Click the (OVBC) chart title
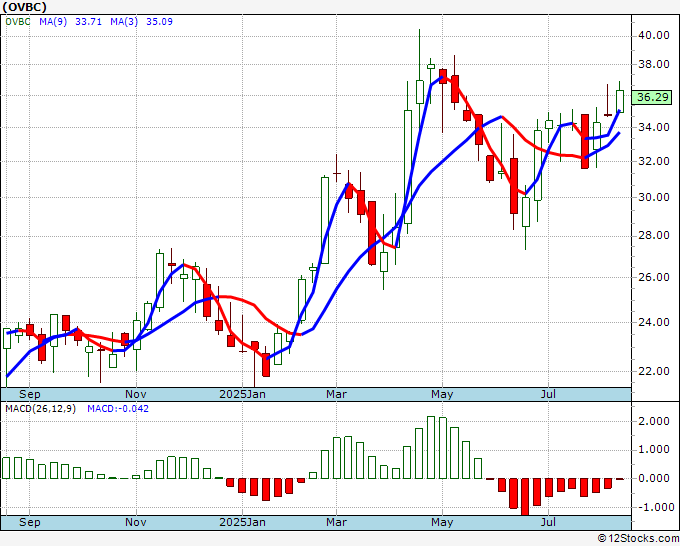680x546 pixels. [x=24, y=7]
